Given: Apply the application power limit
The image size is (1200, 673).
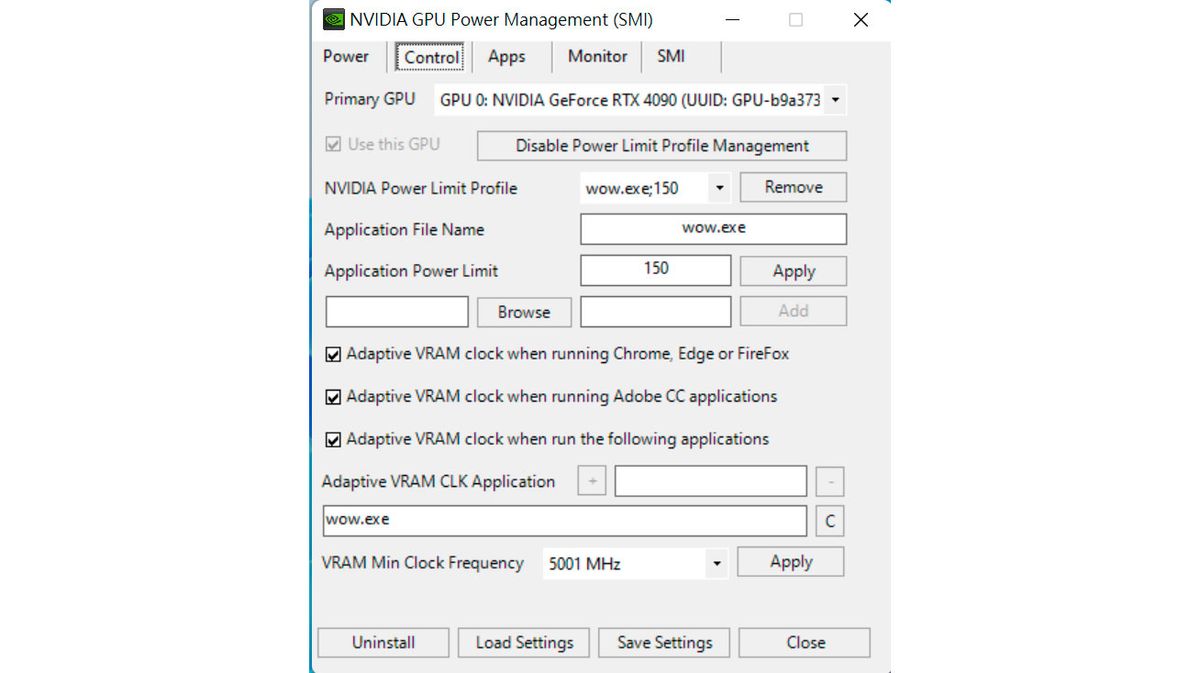Looking at the screenshot, I should click(793, 271).
